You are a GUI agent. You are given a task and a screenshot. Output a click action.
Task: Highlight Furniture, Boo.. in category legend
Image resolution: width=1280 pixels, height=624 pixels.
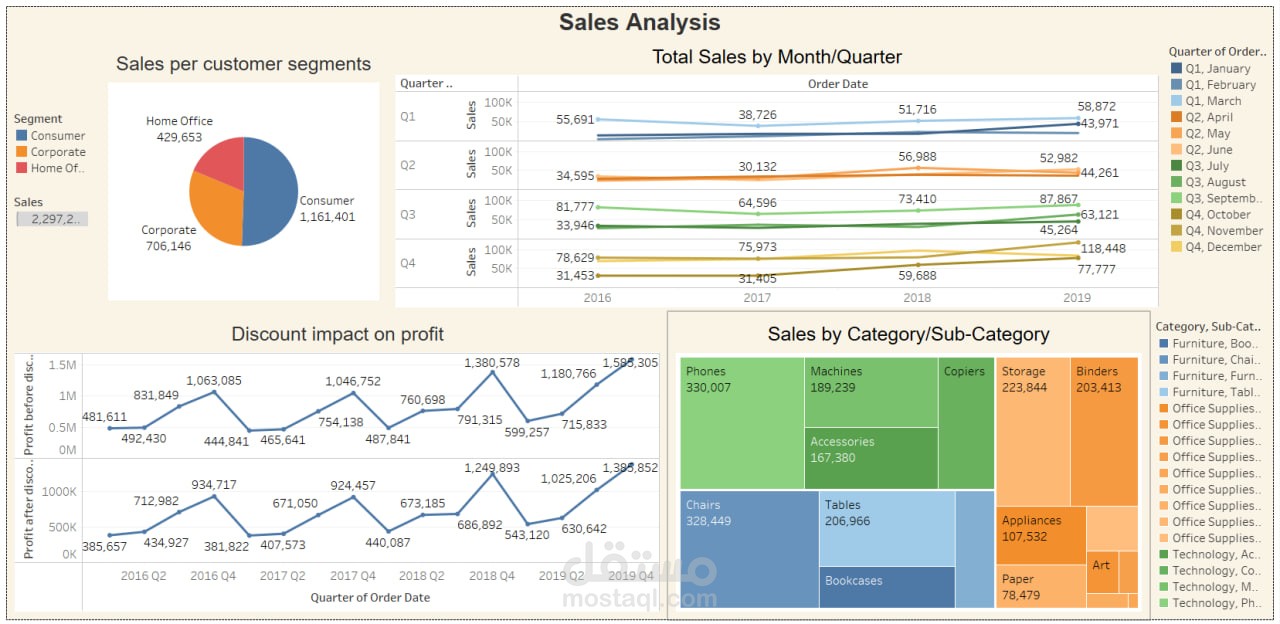[x=1215, y=343]
